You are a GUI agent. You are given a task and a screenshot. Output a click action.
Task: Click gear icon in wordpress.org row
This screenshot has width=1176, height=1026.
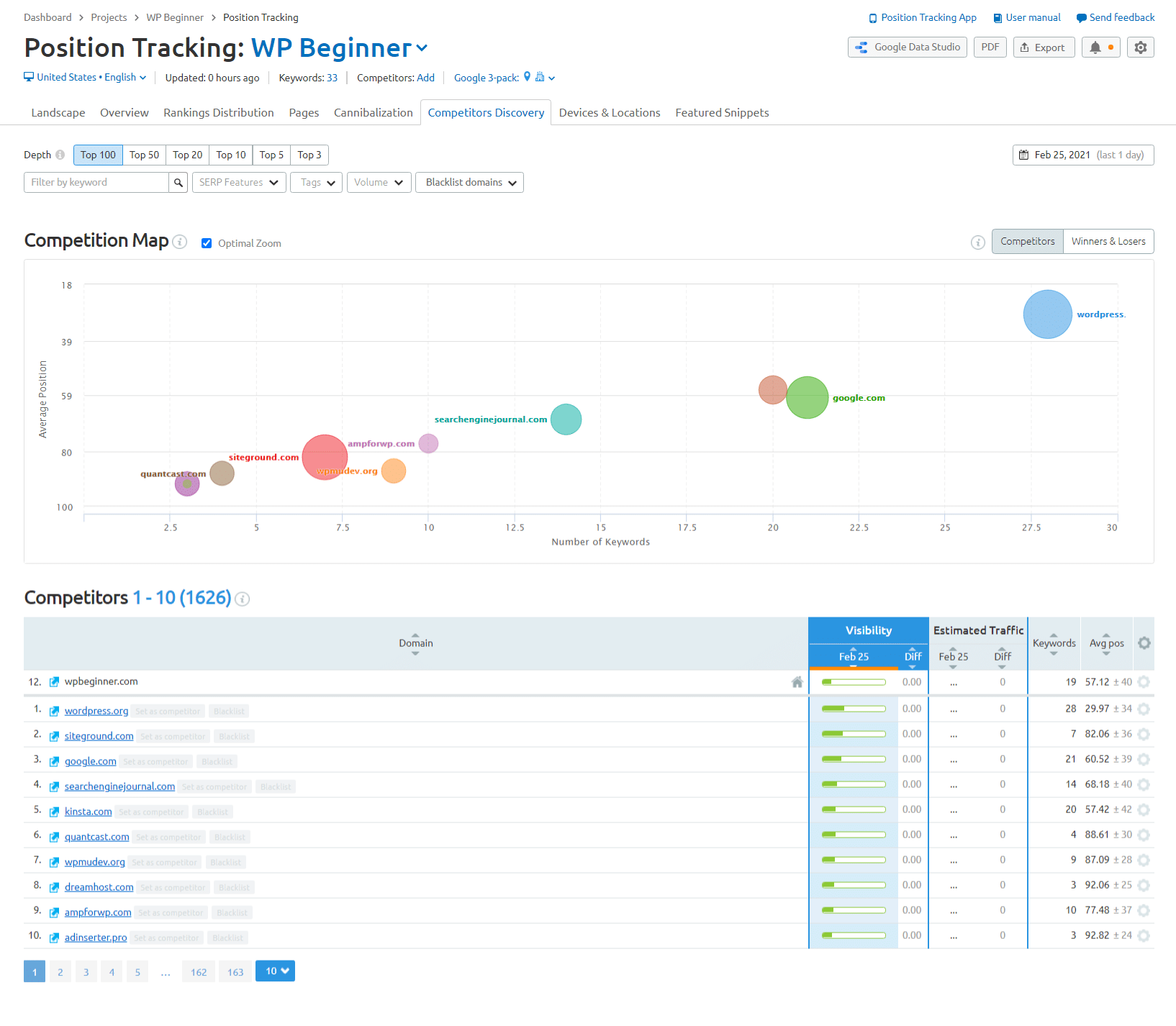(1144, 709)
